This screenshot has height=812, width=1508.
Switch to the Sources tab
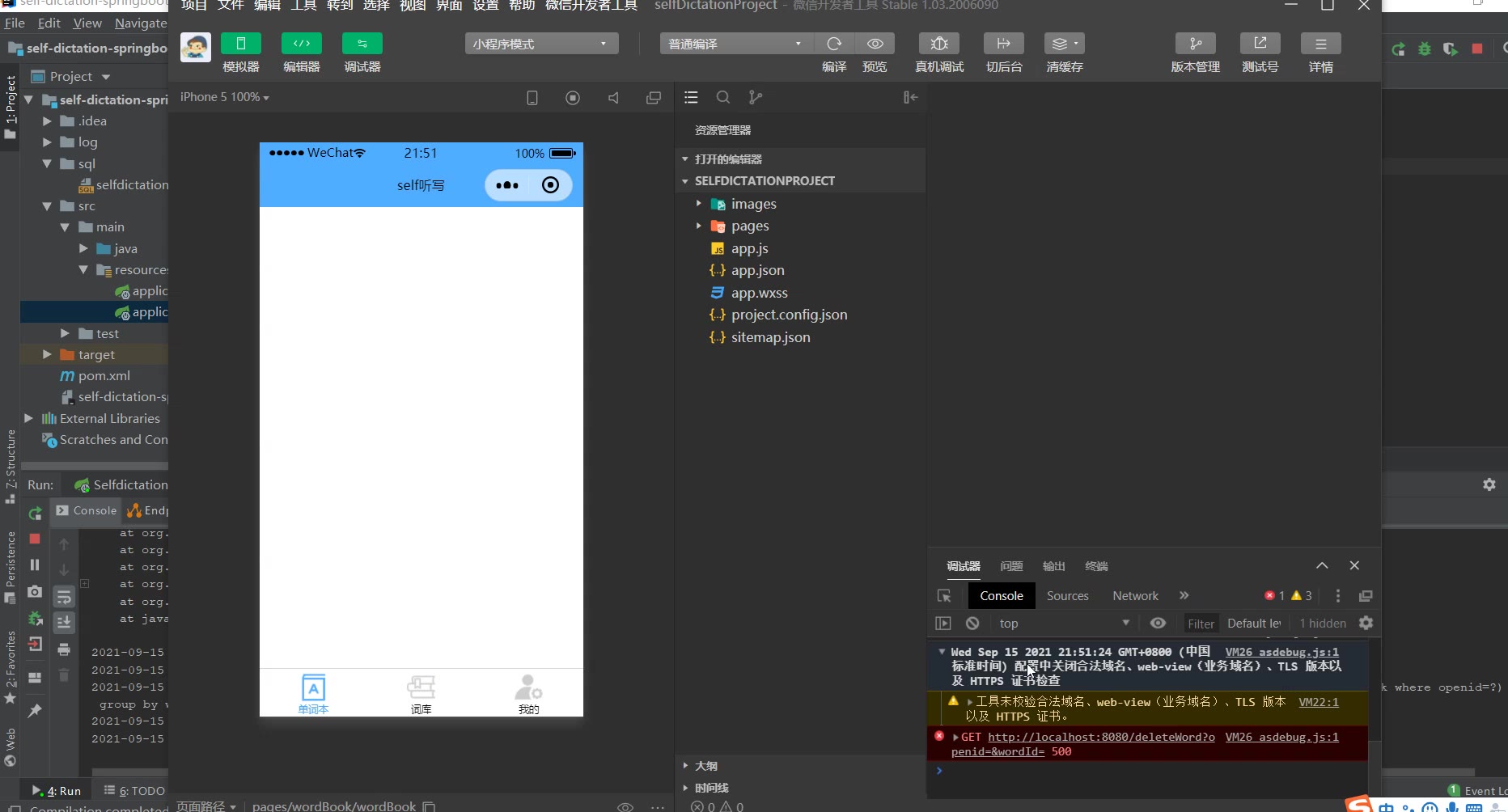[1067, 596]
